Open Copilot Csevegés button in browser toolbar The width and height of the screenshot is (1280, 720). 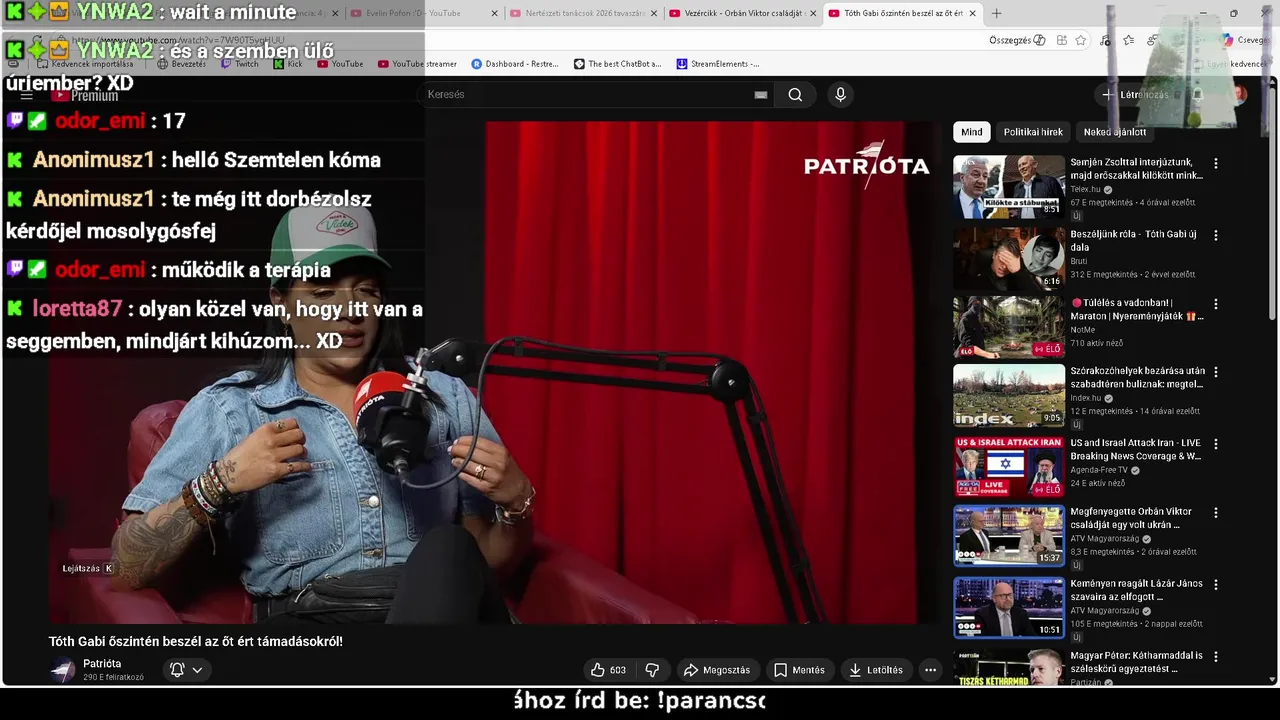(1246, 40)
